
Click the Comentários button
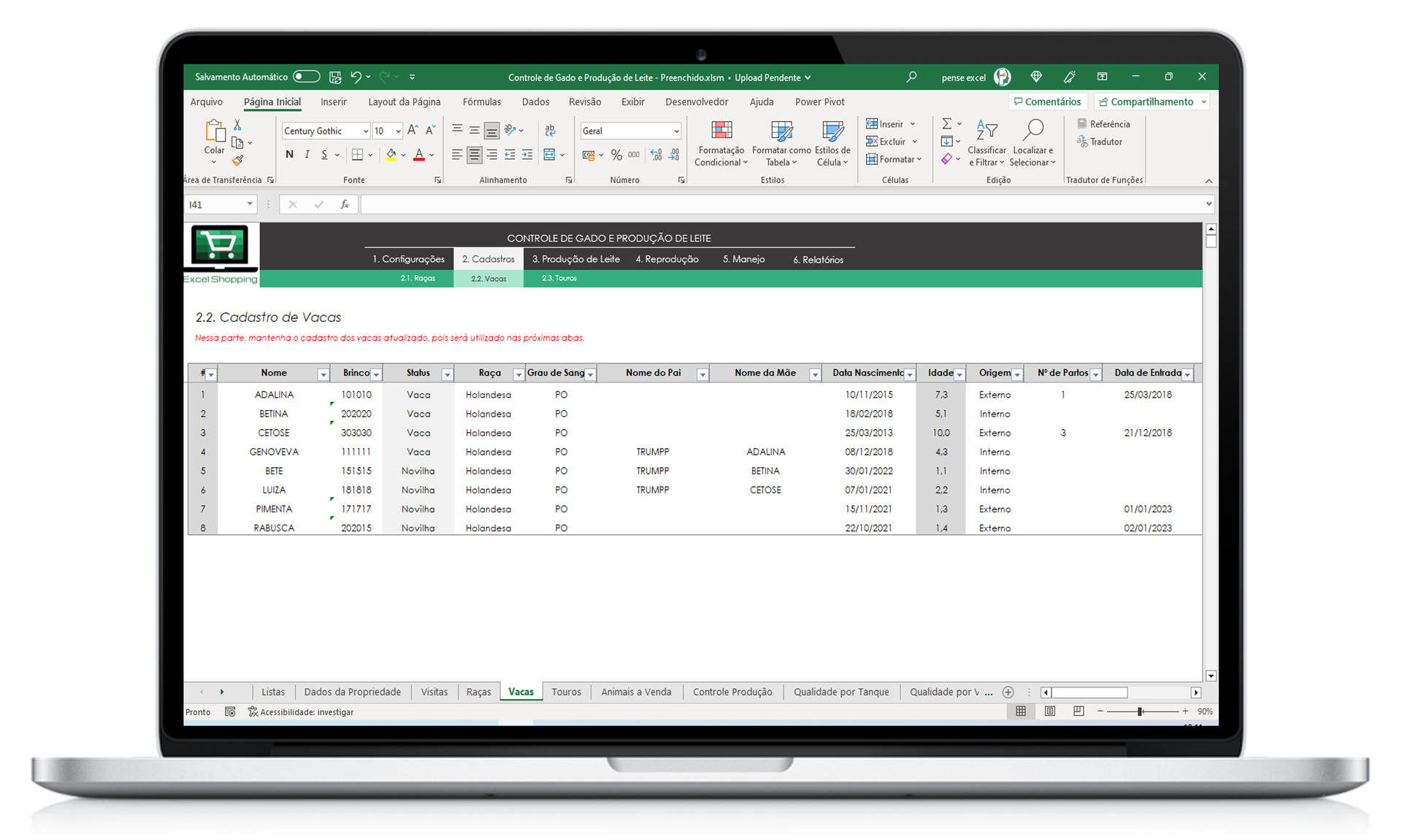click(1047, 102)
